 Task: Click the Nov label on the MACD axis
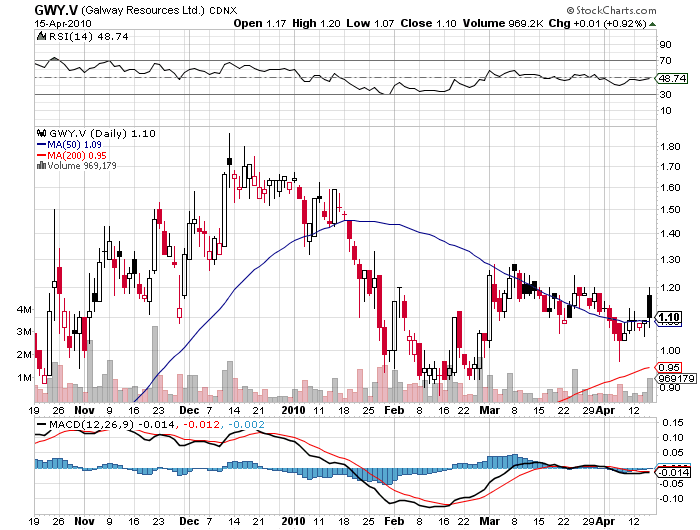(84, 521)
